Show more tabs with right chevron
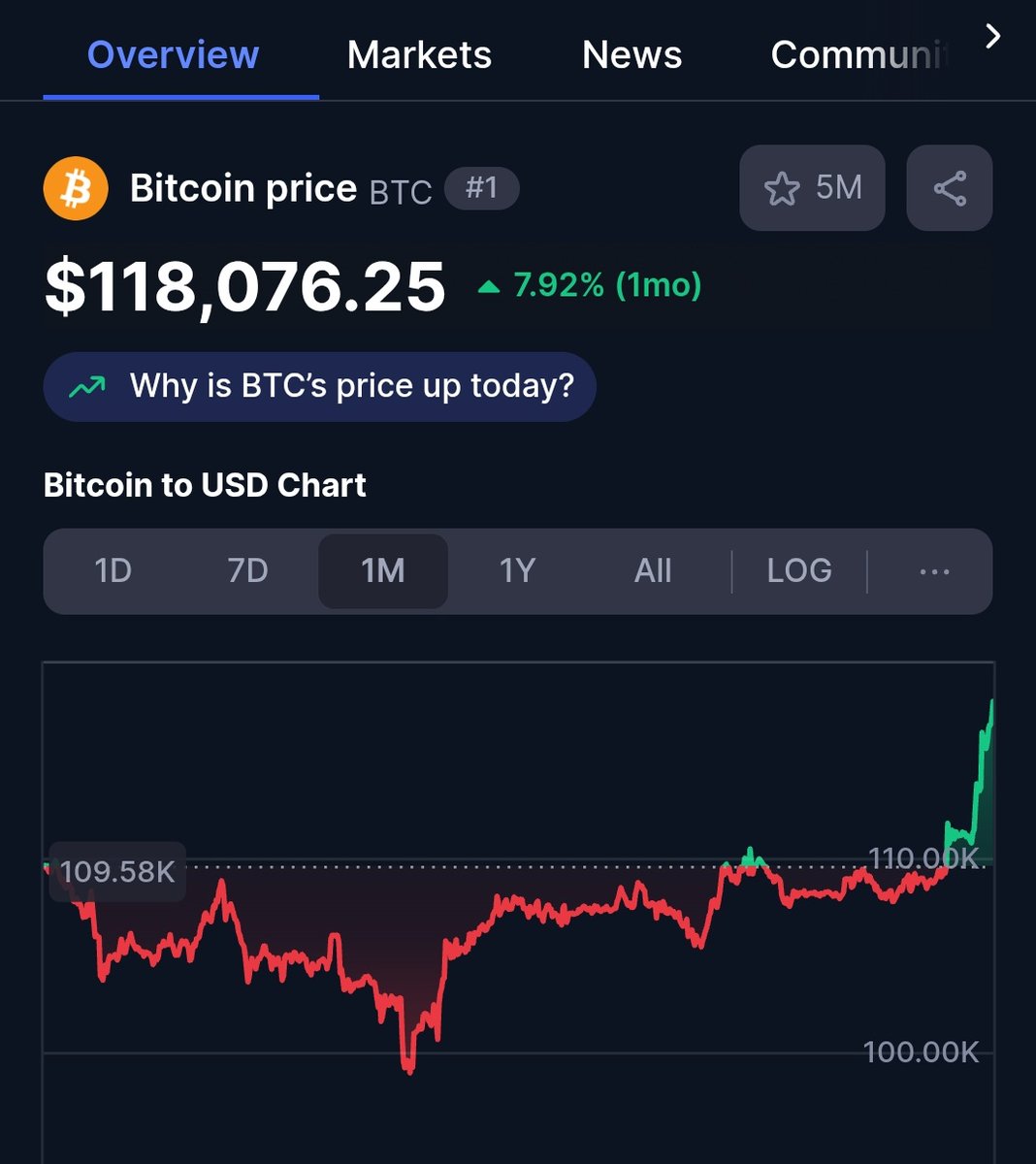This screenshot has width=1036, height=1164. click(x=992, y=37)
